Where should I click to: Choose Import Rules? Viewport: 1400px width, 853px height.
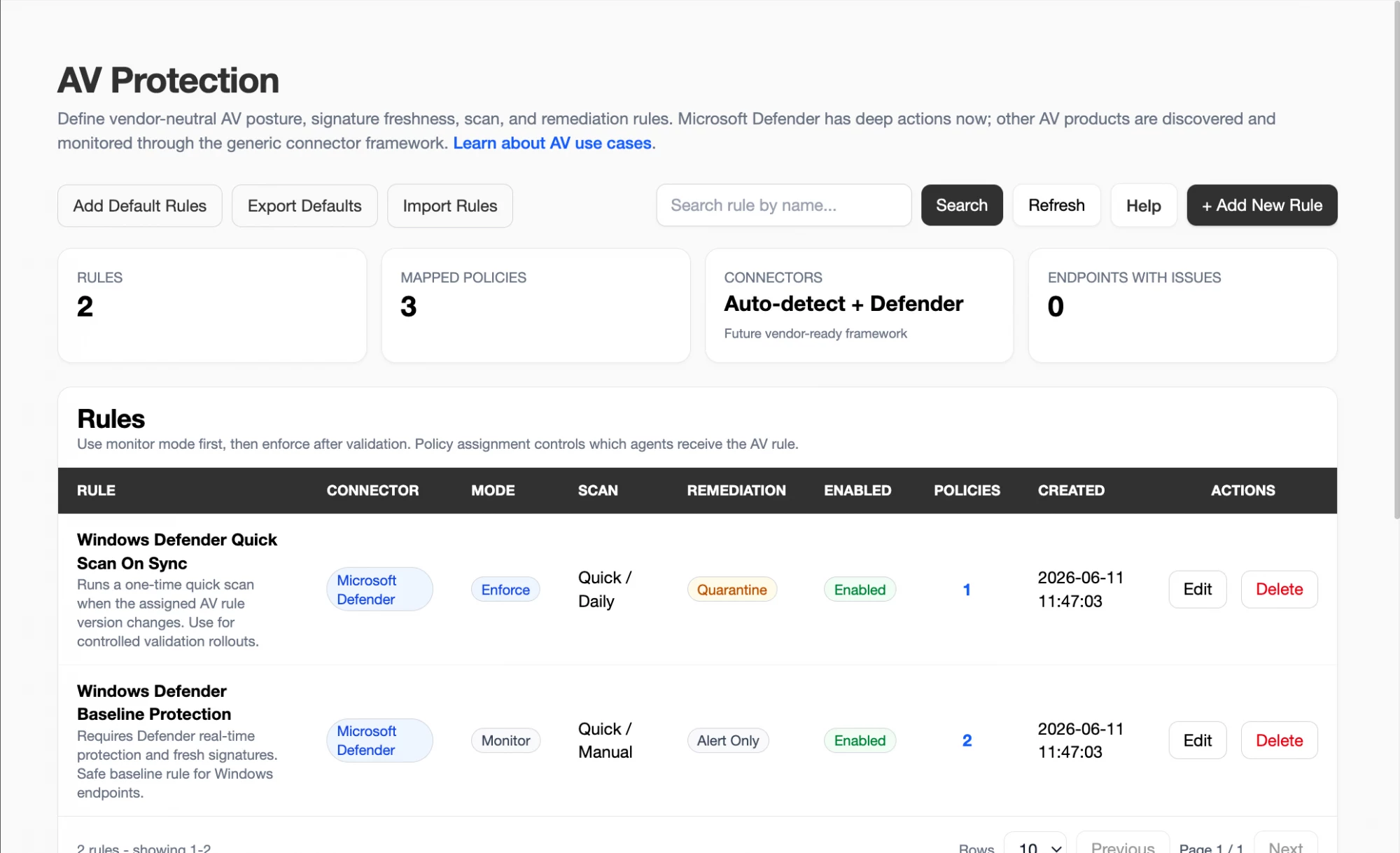pyautogui.click(x=450, y=206)
